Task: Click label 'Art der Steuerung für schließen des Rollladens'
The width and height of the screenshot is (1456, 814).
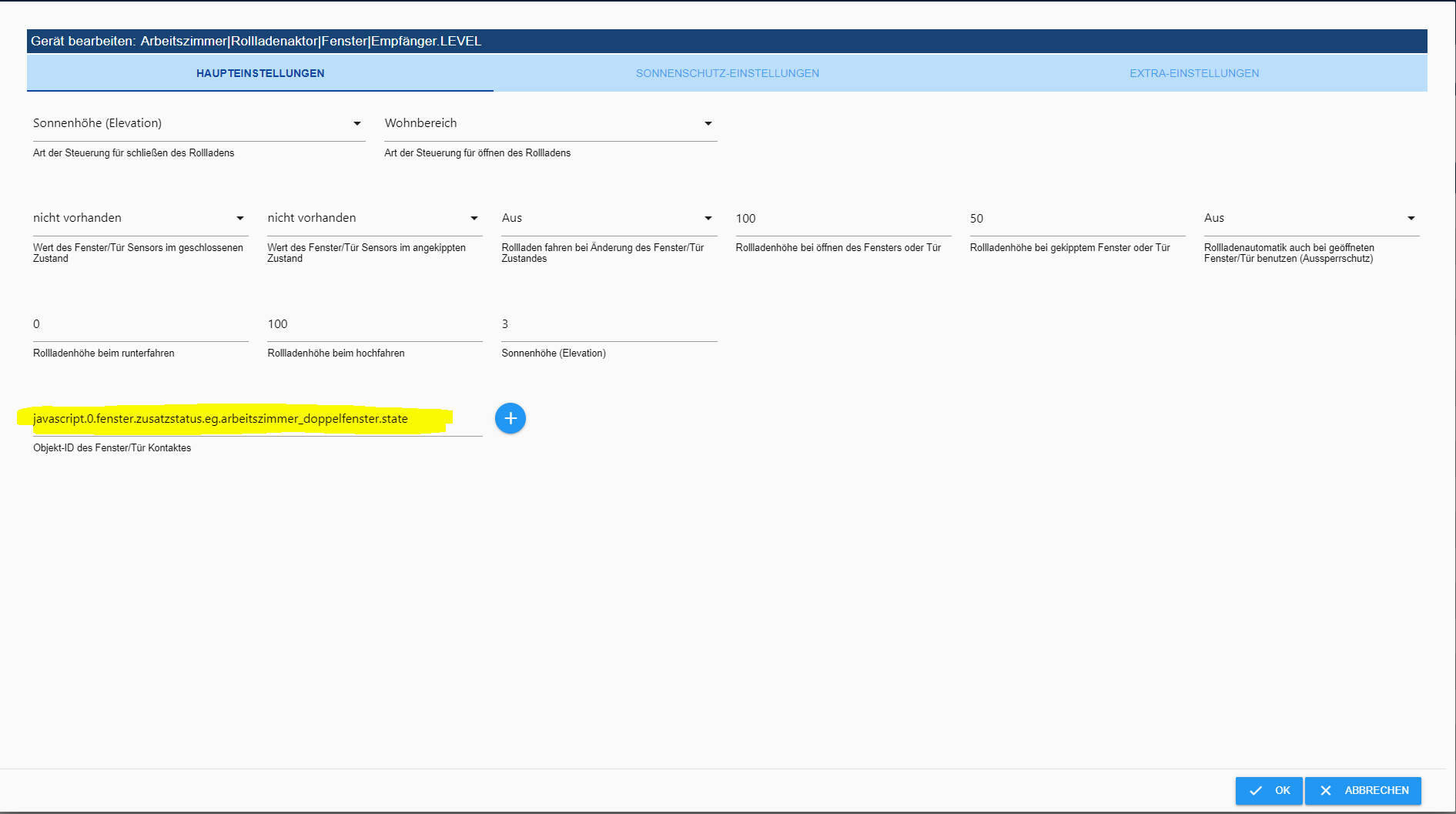Action: point(133,153)
